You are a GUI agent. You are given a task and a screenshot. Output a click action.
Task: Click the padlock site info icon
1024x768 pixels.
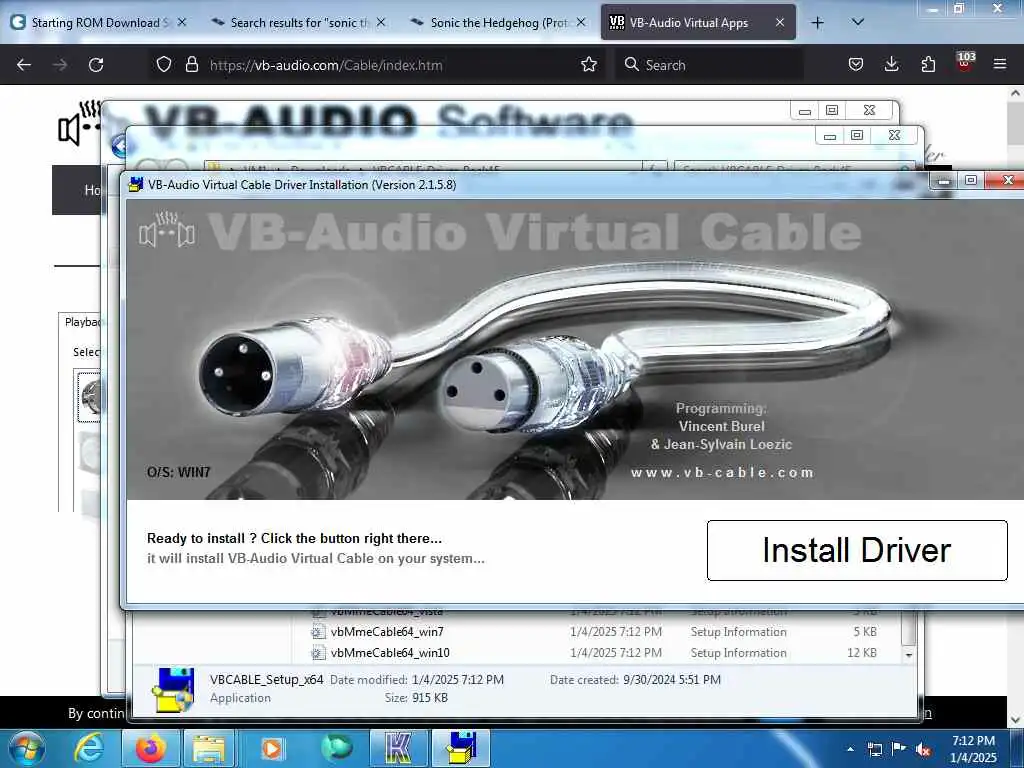point(191,65)
